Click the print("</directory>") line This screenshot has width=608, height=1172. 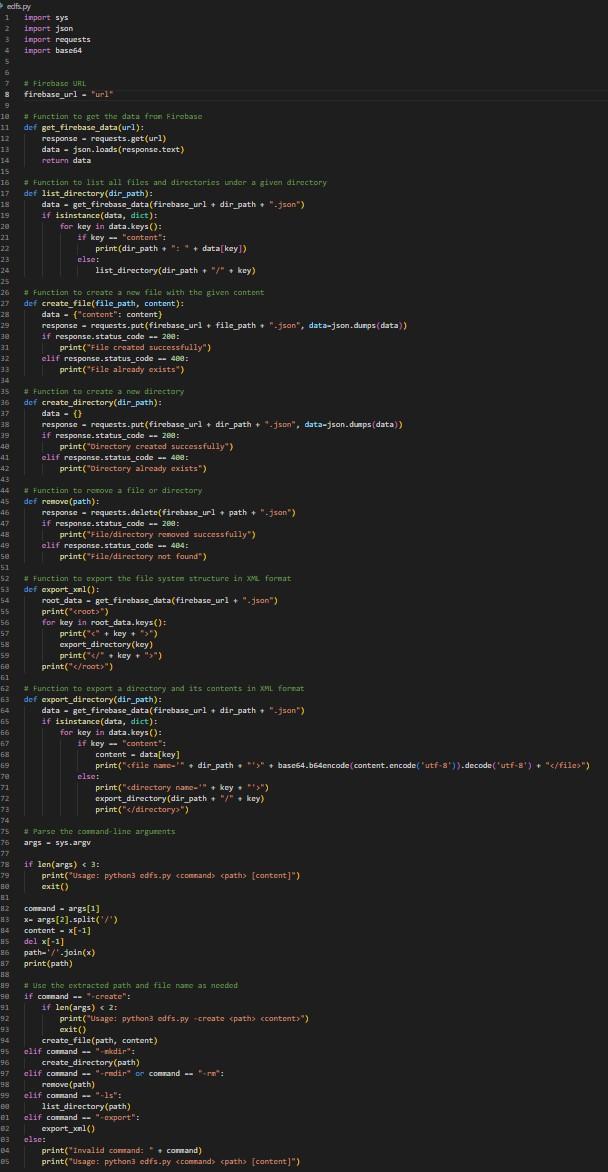tap(142, 809)
